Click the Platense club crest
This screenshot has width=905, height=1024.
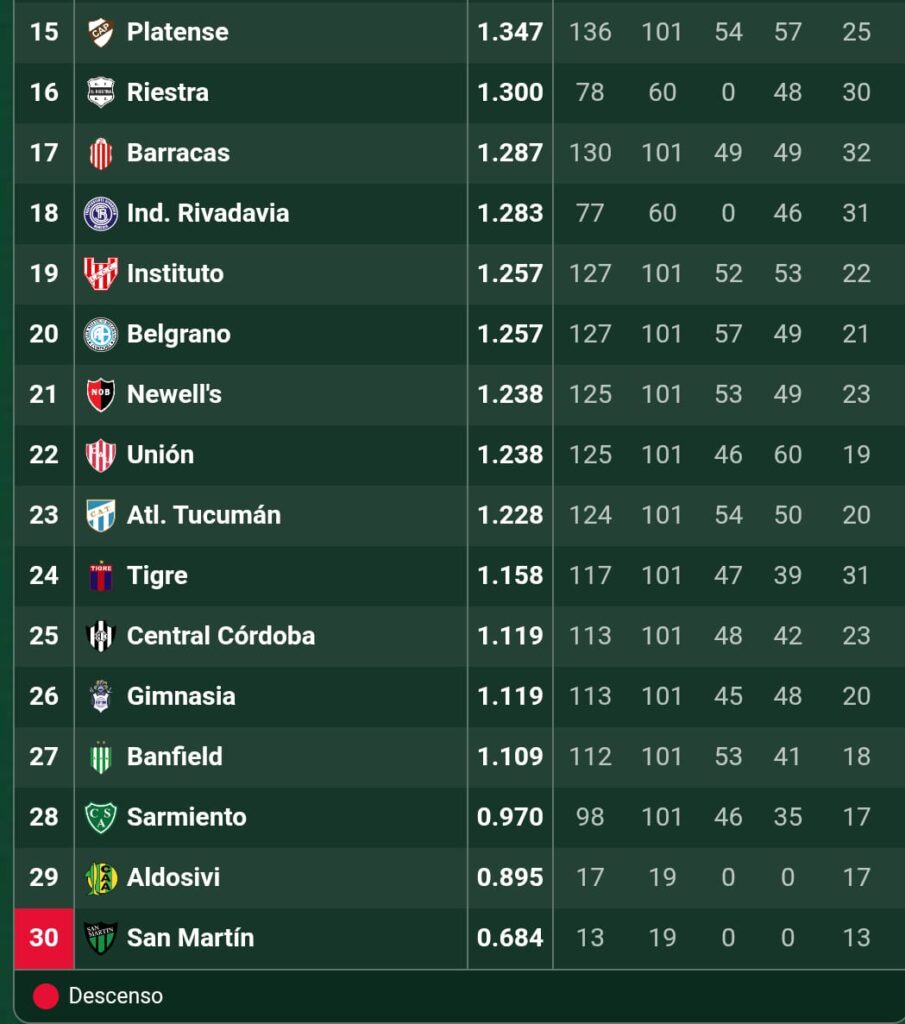pyautogui.click(x=101, y=32)
